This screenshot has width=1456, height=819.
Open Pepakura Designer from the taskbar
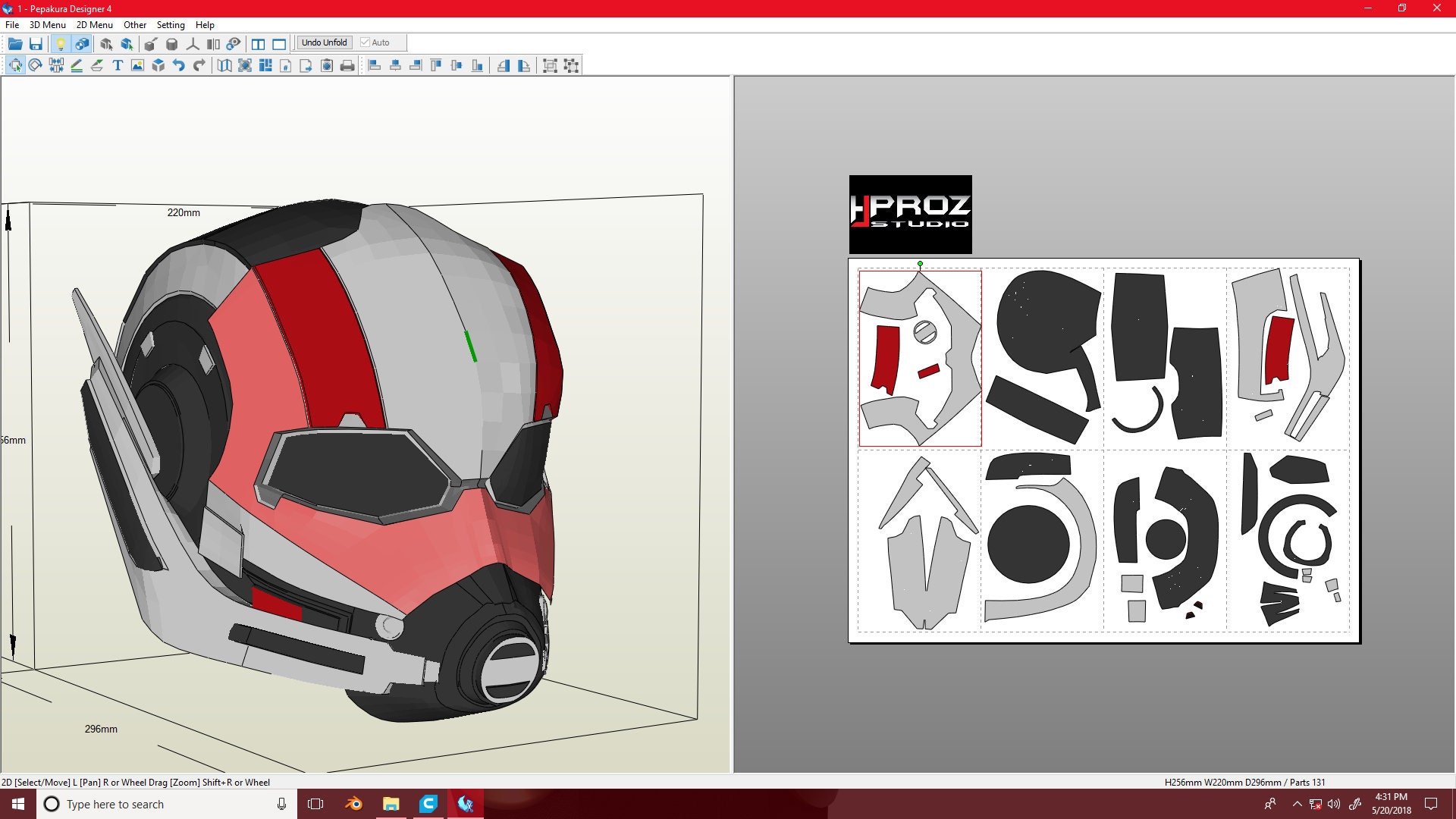pyautogui.click(x=466, y=804)
